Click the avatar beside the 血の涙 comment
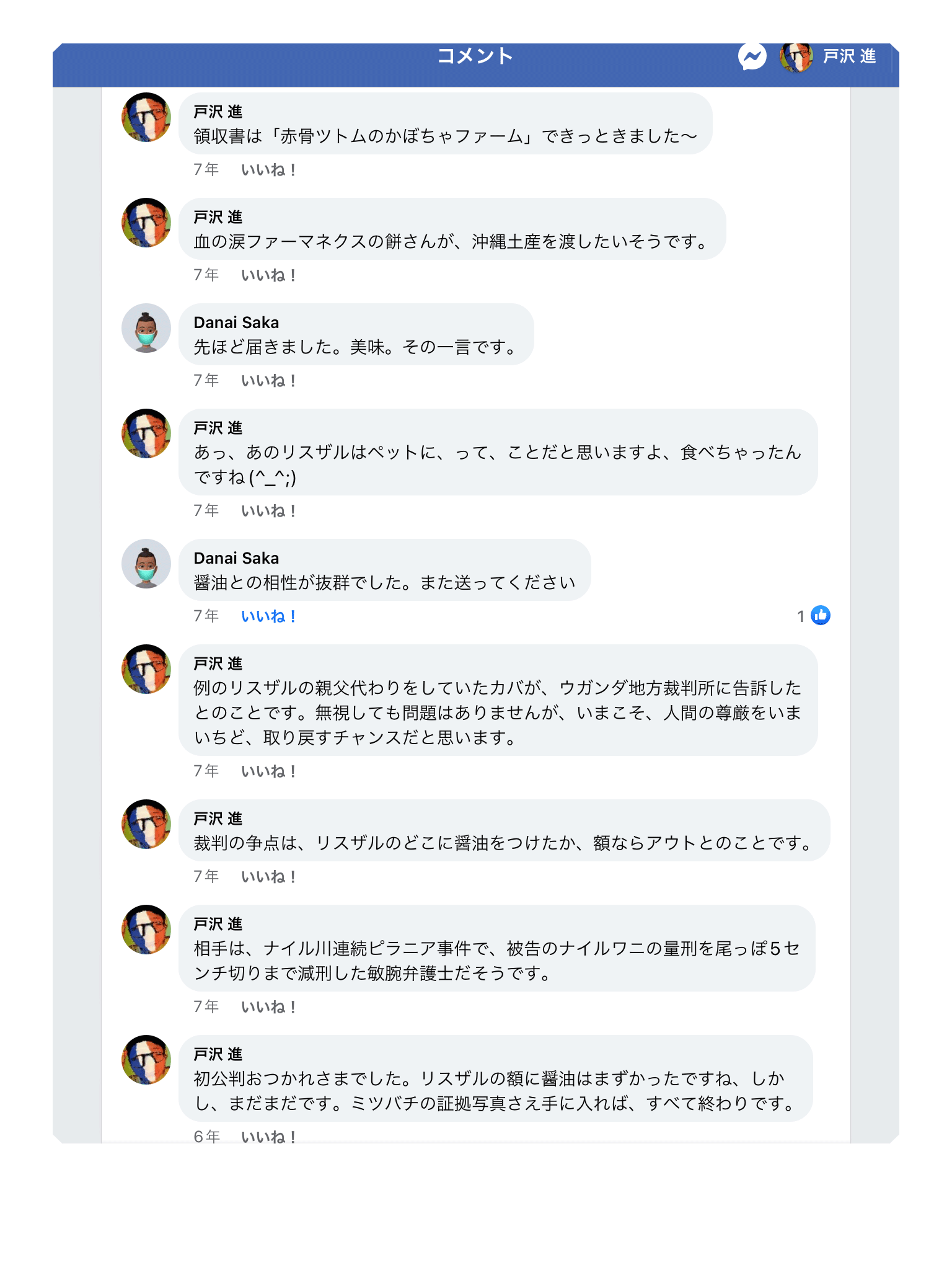 pos(146,223)
